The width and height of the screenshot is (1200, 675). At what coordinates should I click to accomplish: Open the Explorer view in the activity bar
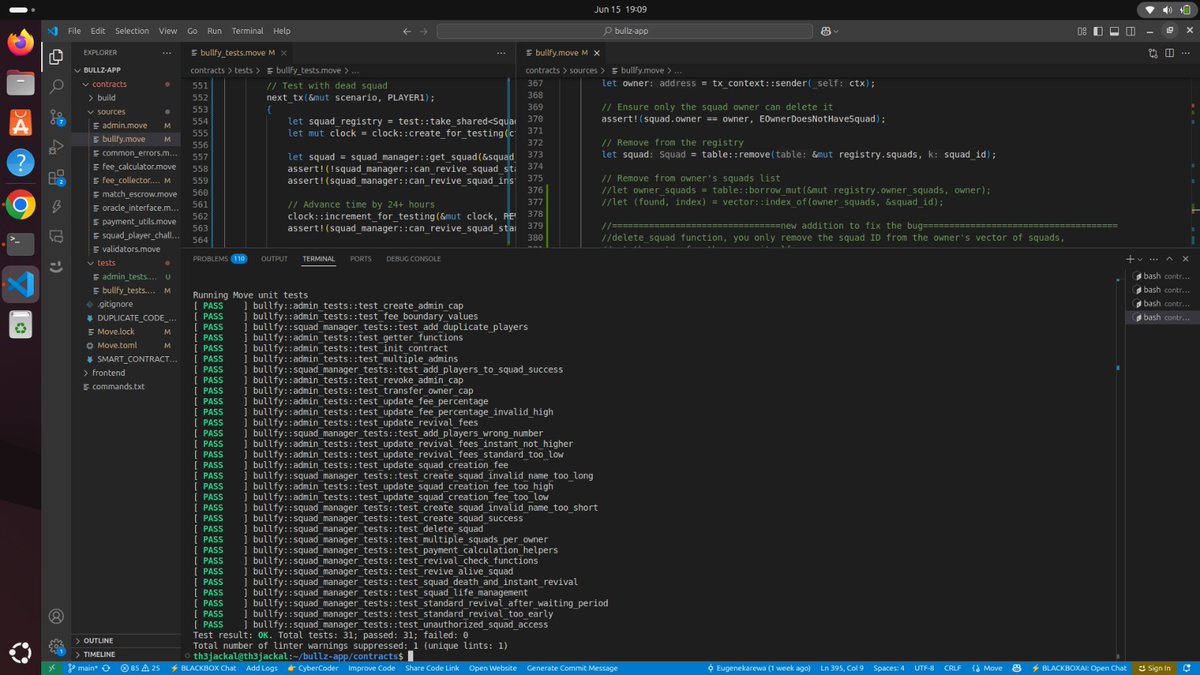click(57, 57)
